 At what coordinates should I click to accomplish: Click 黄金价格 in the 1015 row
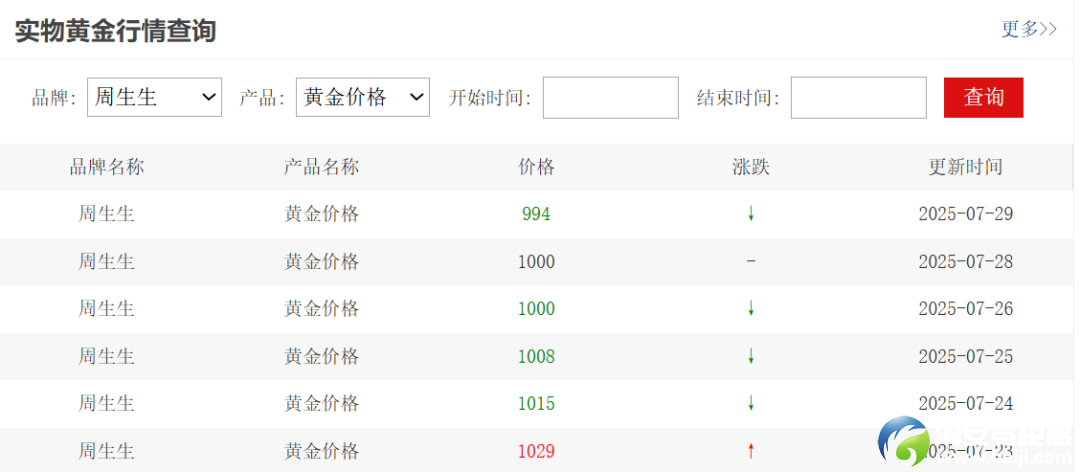(x=322, y=403)
